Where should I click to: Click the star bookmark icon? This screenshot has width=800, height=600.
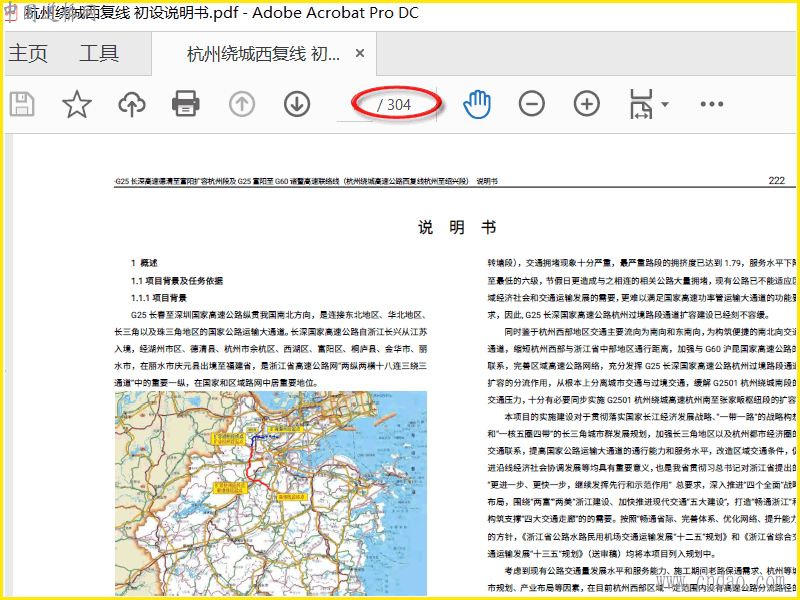coord(77,104)
